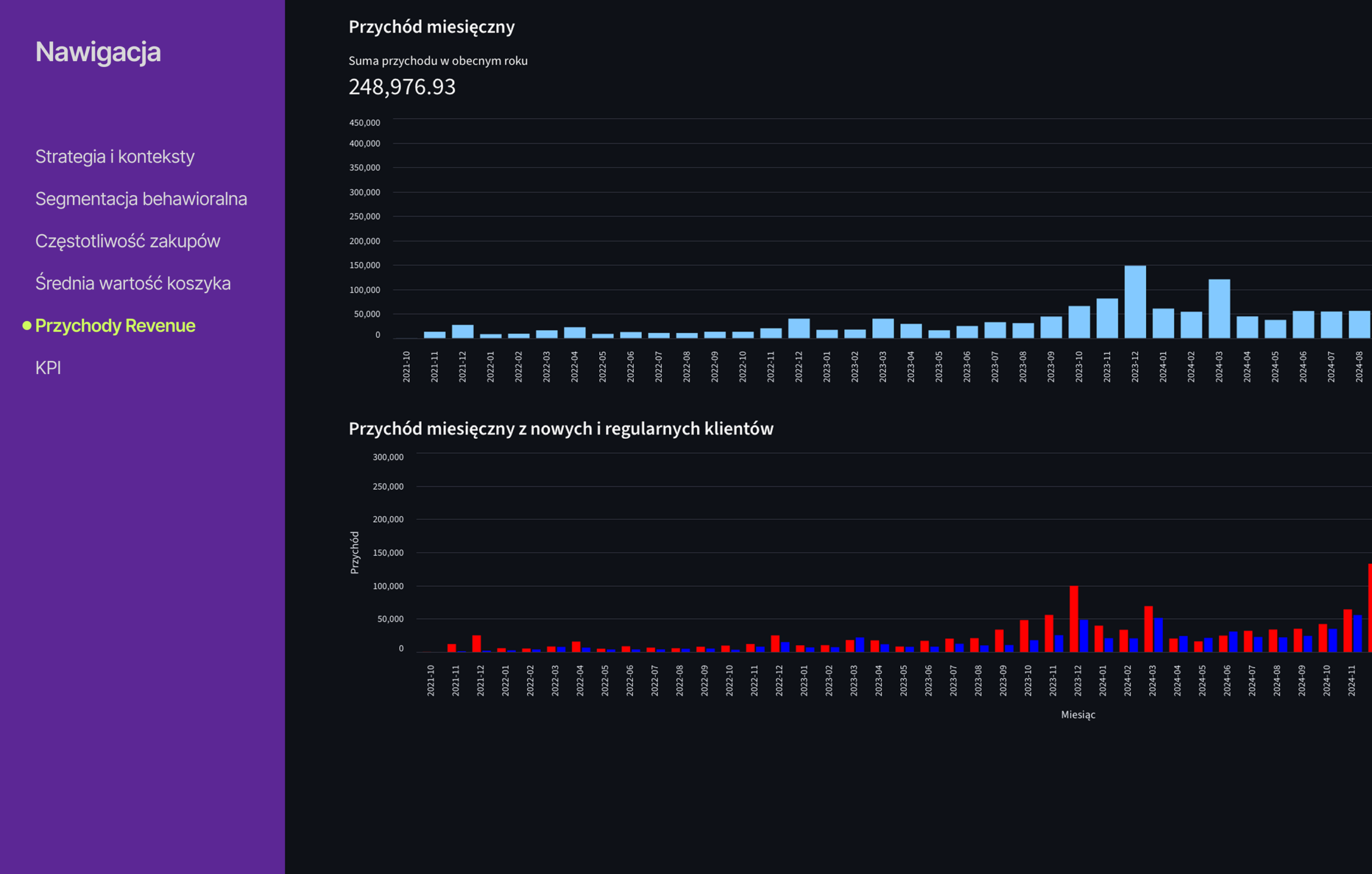Click the red 2023-12 bar in the lower chart

click(1073, 619)
